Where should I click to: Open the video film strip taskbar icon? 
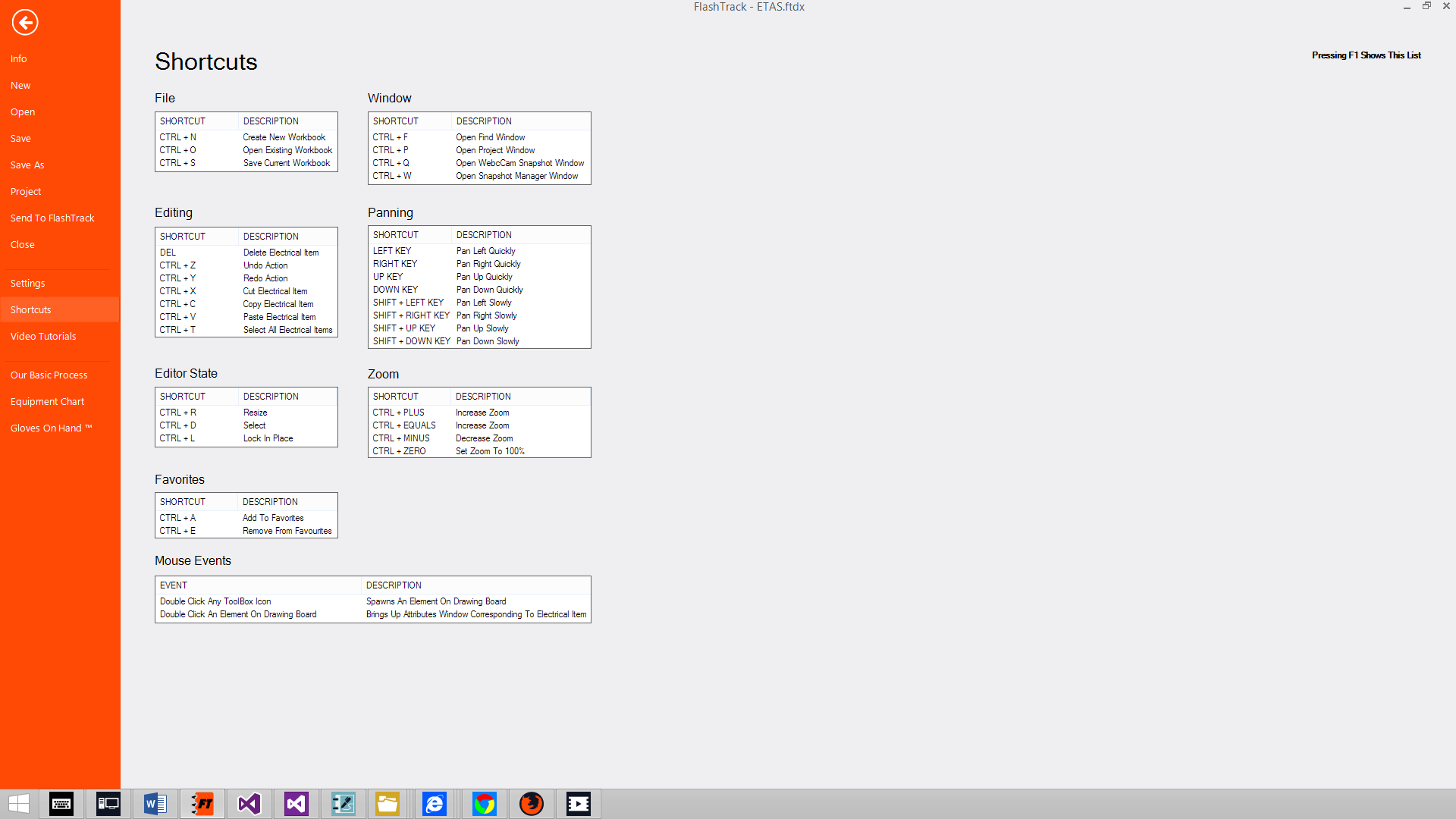pyautogui.click(x=579, y=804)
